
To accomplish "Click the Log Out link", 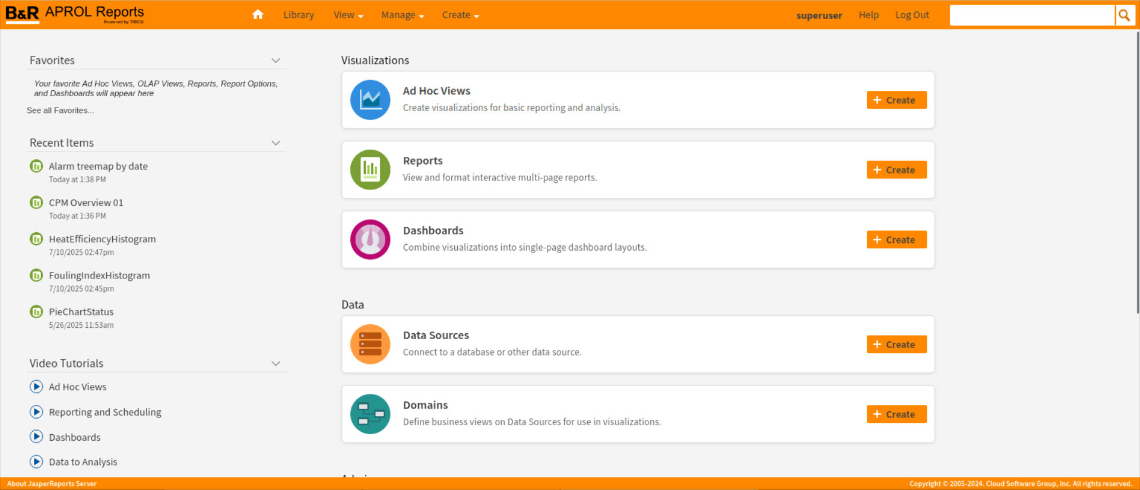I will [911, 15].
